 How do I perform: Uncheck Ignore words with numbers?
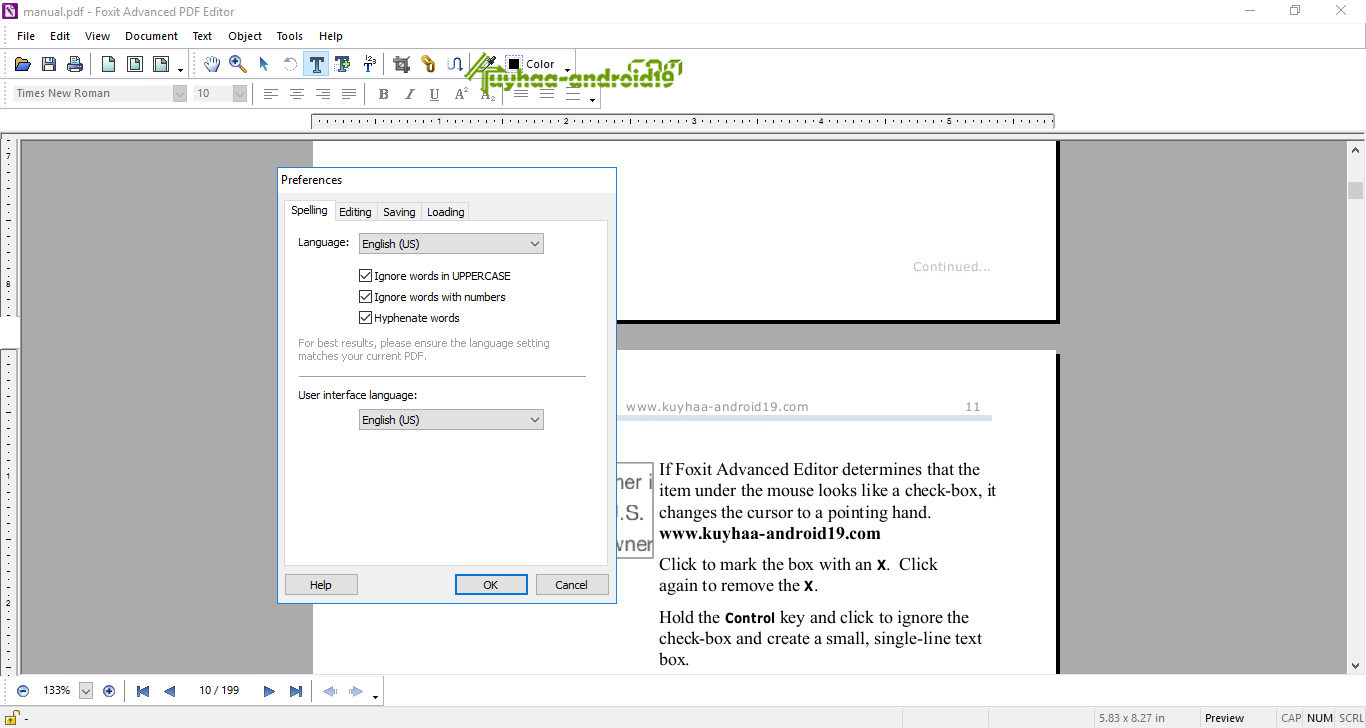pos(365,297)
